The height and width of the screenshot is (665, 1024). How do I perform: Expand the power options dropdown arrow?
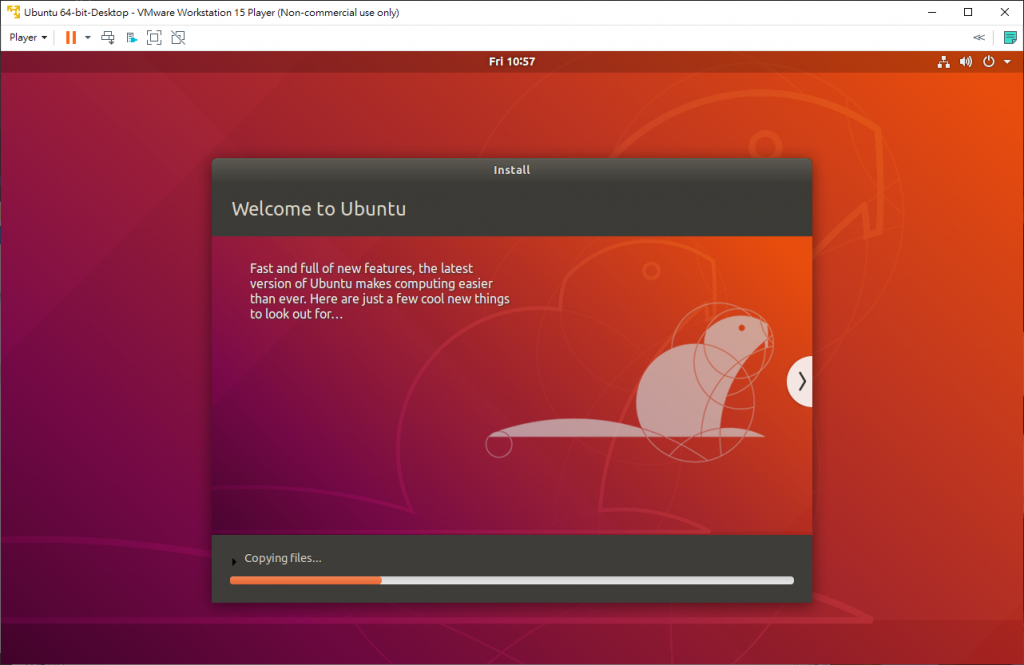(88, 37)
